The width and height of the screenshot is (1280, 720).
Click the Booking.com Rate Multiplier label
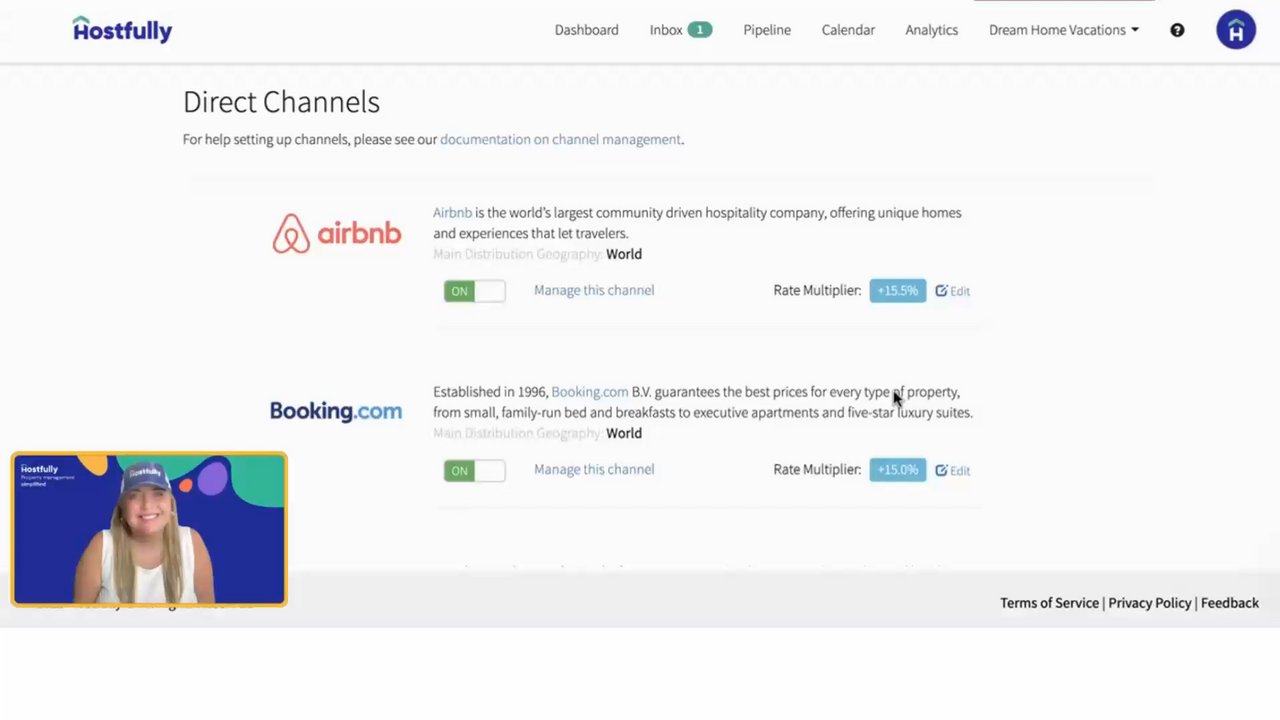coord(817,469)
